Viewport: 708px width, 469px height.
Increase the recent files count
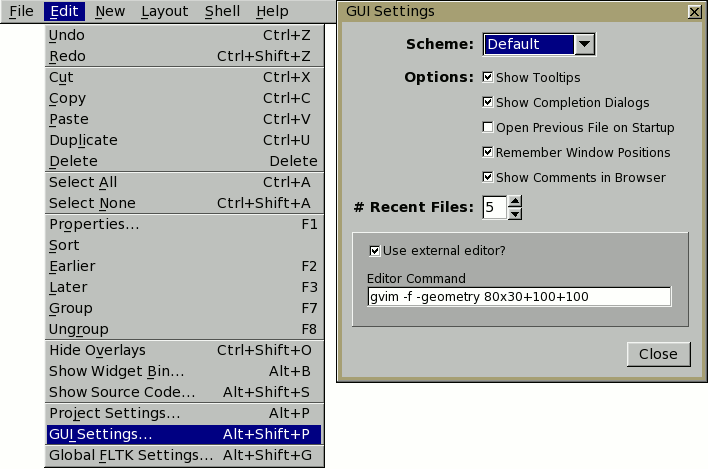coord(515,202)
